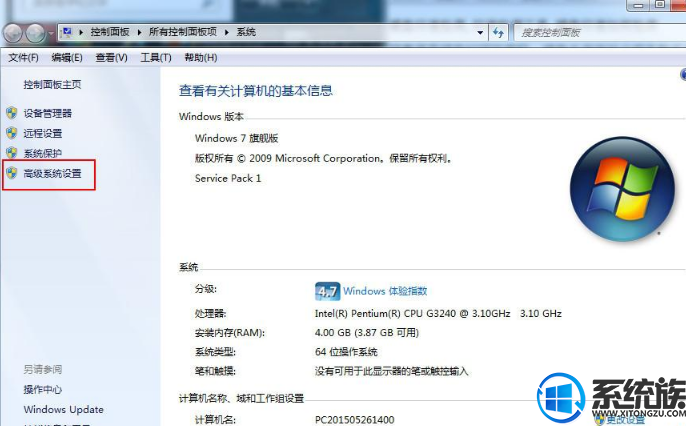Click the 笔和触摸 label
This screenshot has width=686, height=426.
pyautogui.click(x=215, y=371)
